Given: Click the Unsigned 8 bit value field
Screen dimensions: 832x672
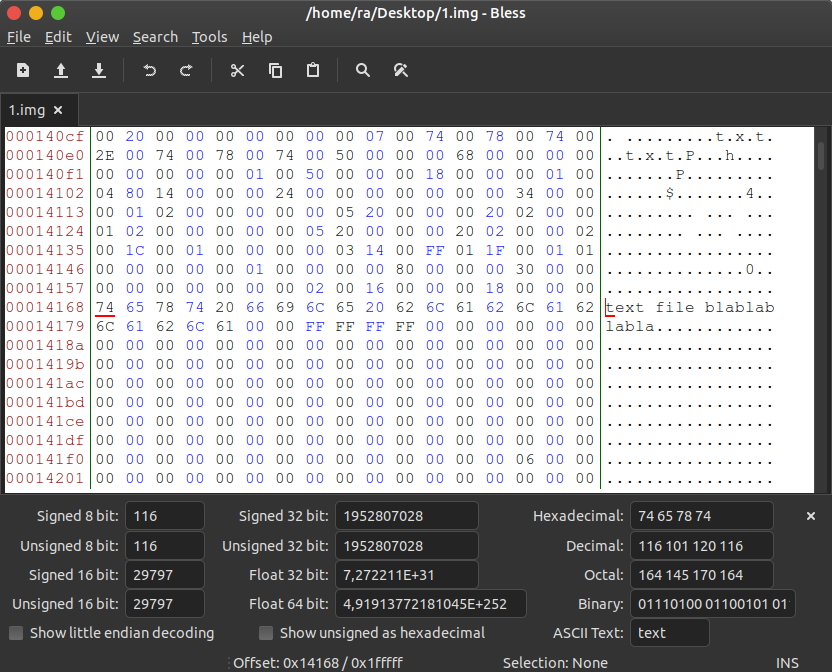Looking at the screenshot, I should [164, 546].
